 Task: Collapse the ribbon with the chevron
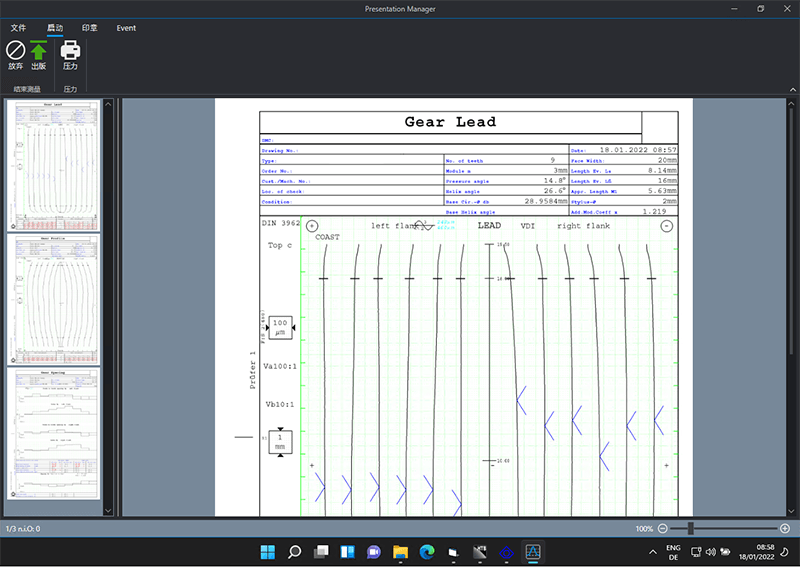(792, 90)
